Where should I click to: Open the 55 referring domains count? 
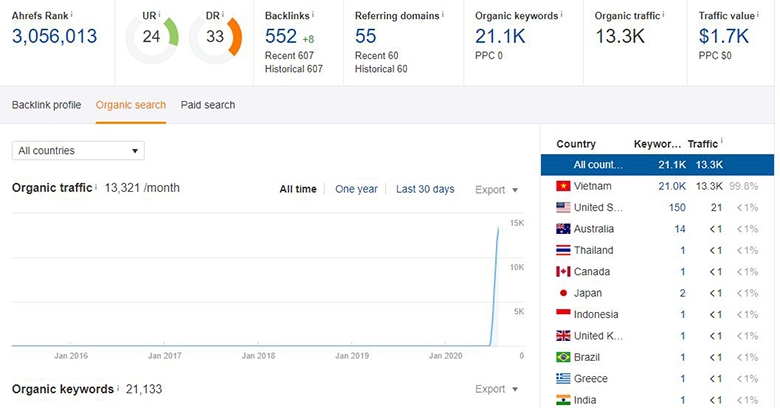click(x=366, y=36)
